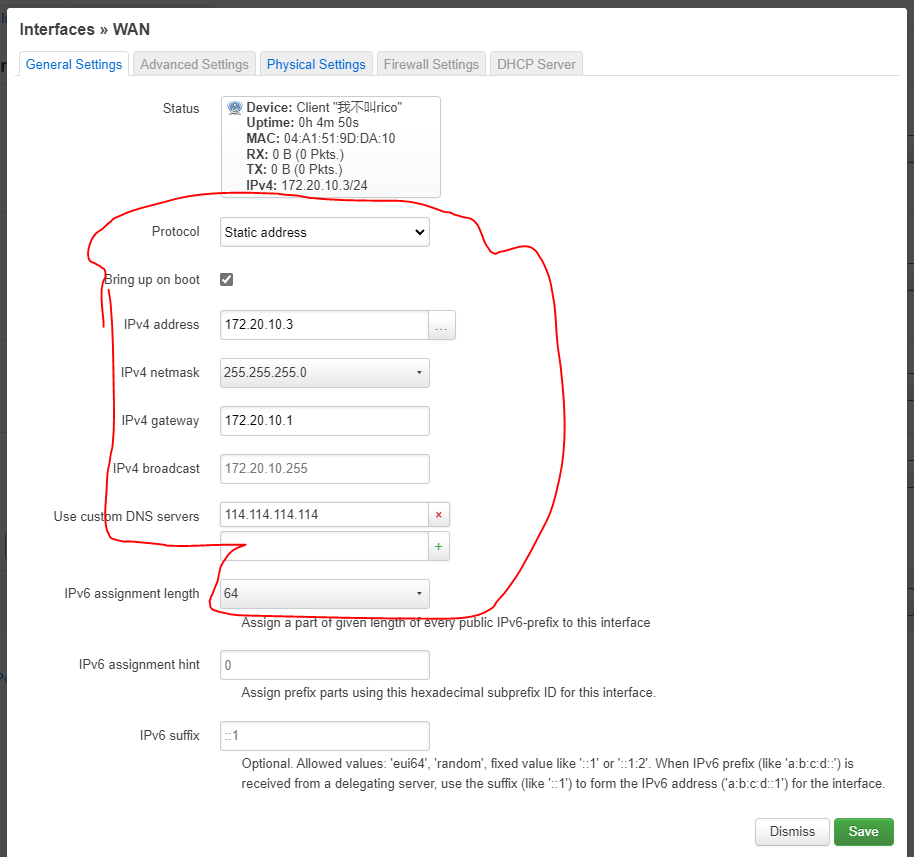The height and width of the screenshot is (857, 914).
Task: Expand the IPv6 assignment length dropdown
Action: 325,593
